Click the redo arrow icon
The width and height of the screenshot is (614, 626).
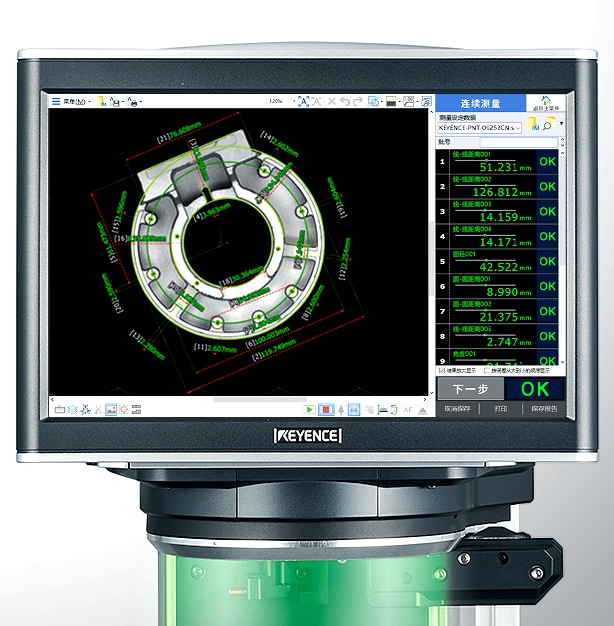point(358,102)
